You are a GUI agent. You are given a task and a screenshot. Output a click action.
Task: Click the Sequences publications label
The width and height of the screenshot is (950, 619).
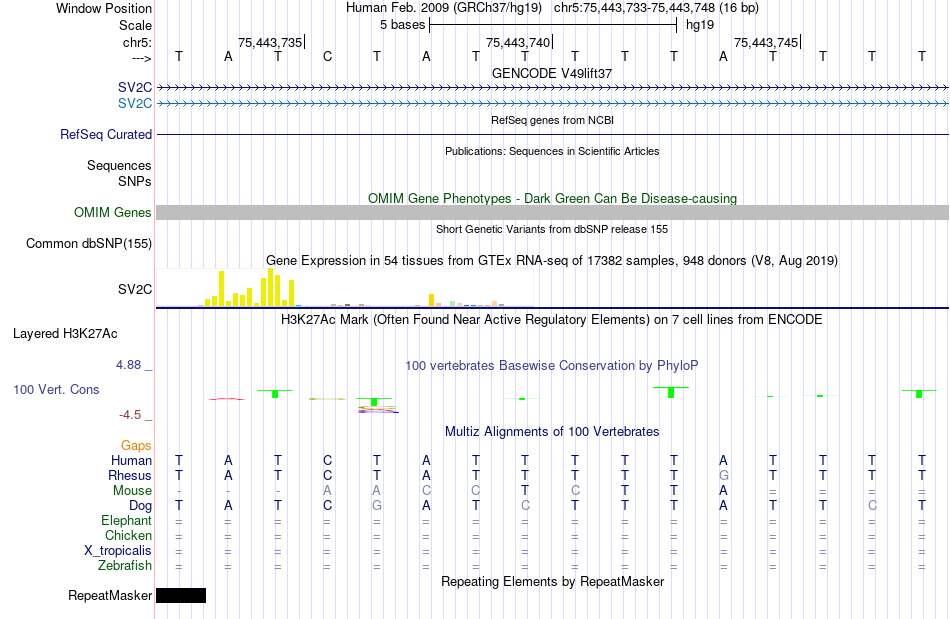[119, 165]
